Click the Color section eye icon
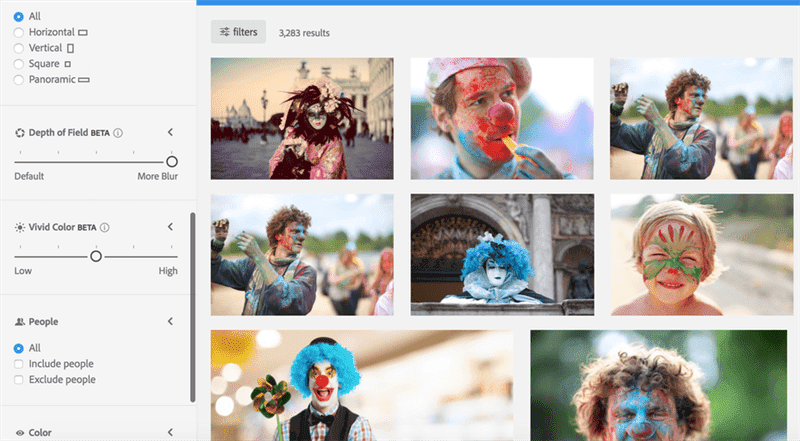The image size is (800, 441). tap(20, 433)
